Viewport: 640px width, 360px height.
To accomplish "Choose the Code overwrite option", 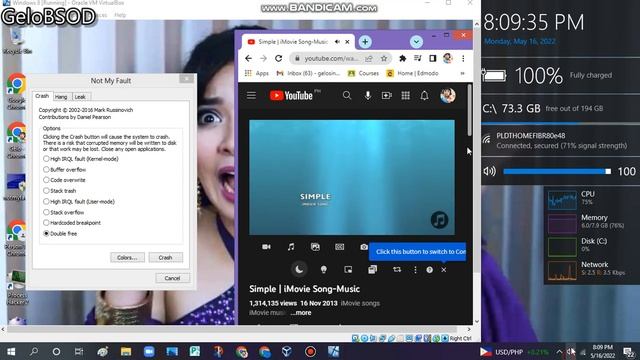I will pyautogui.click(x=64, y=180).
